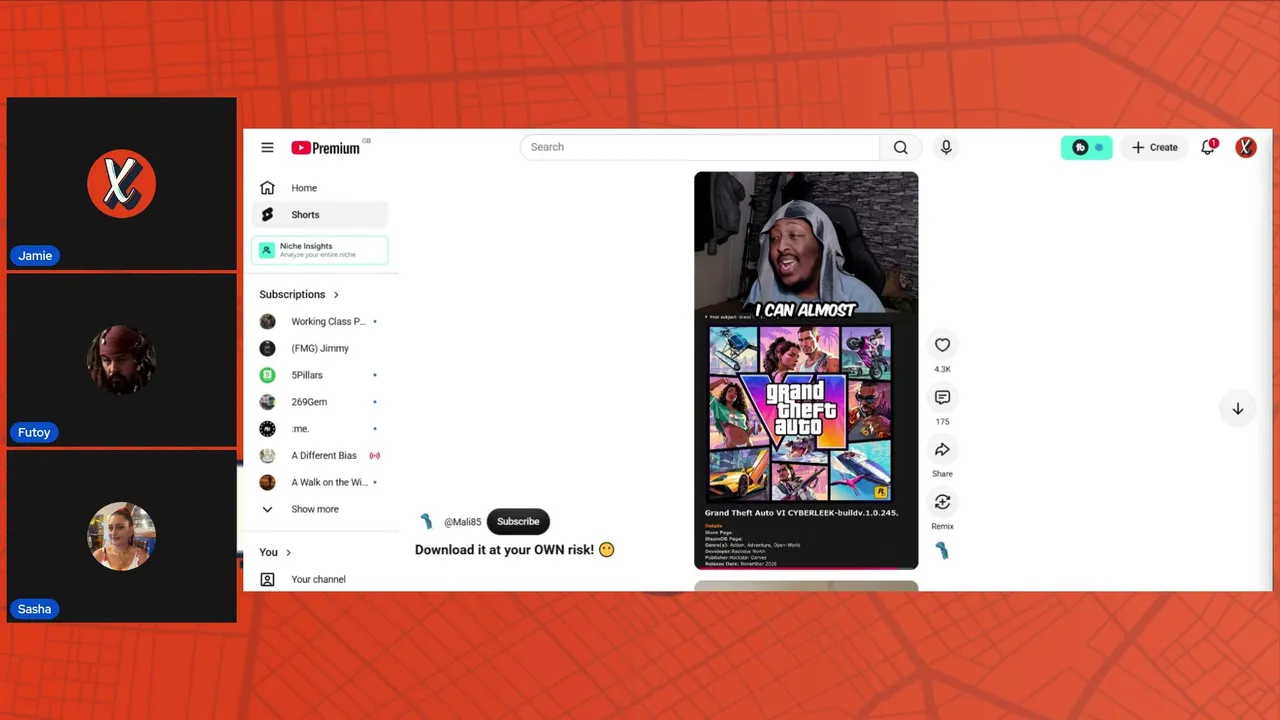Open A Walk on the Wi... channel
Viewport: 1280px width, 720px height.
click(x=319, y=482)
